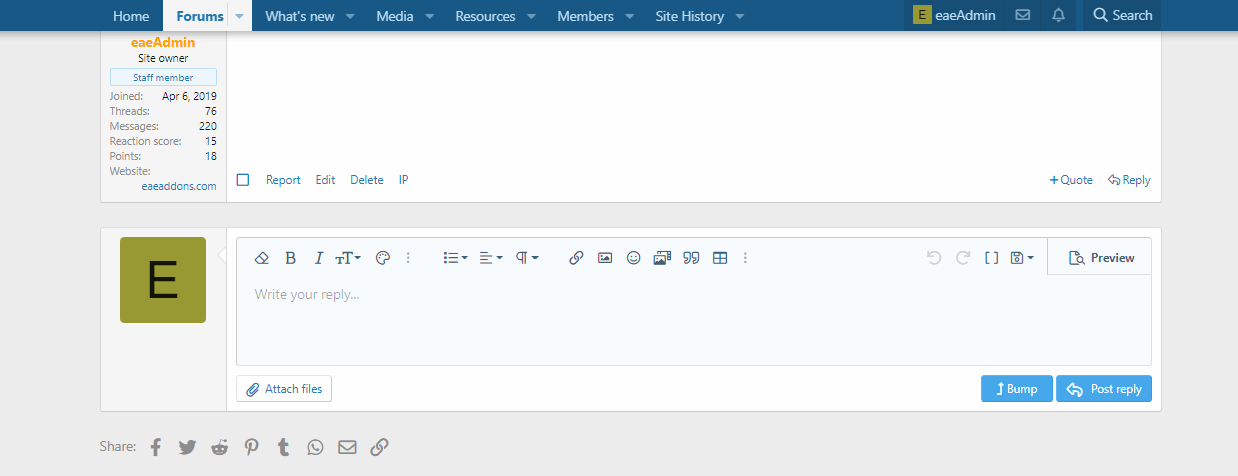The width and height of the screenshot is (1238, 476).
Task: Click the Post reply button
Action: coord(1104,389)
